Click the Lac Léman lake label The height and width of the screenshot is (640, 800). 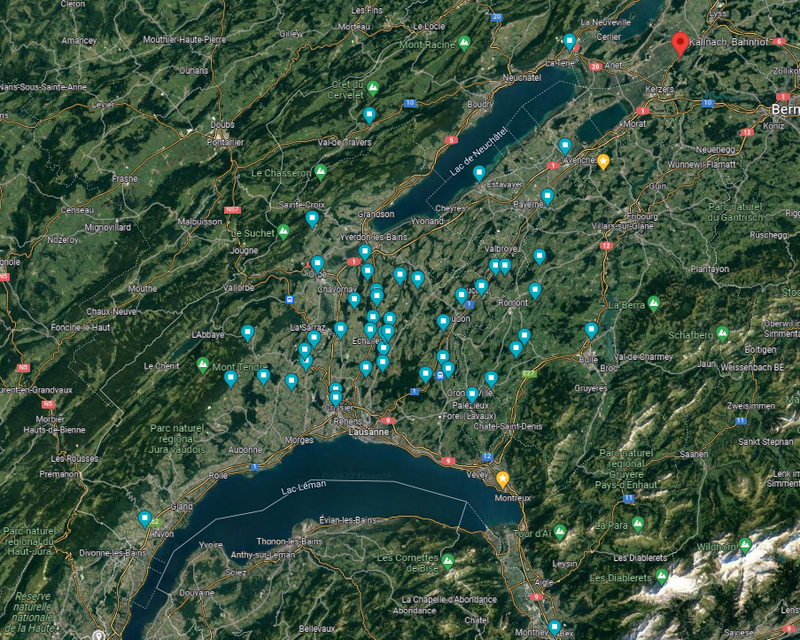tap(304, 489)
